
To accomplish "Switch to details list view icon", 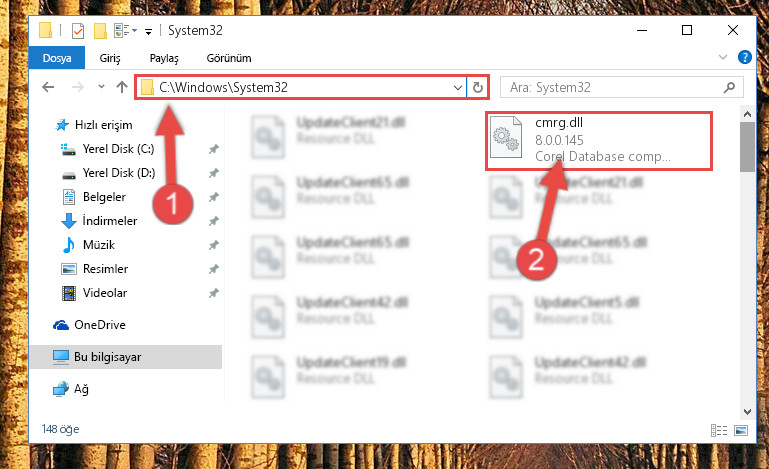I will 718,430.
